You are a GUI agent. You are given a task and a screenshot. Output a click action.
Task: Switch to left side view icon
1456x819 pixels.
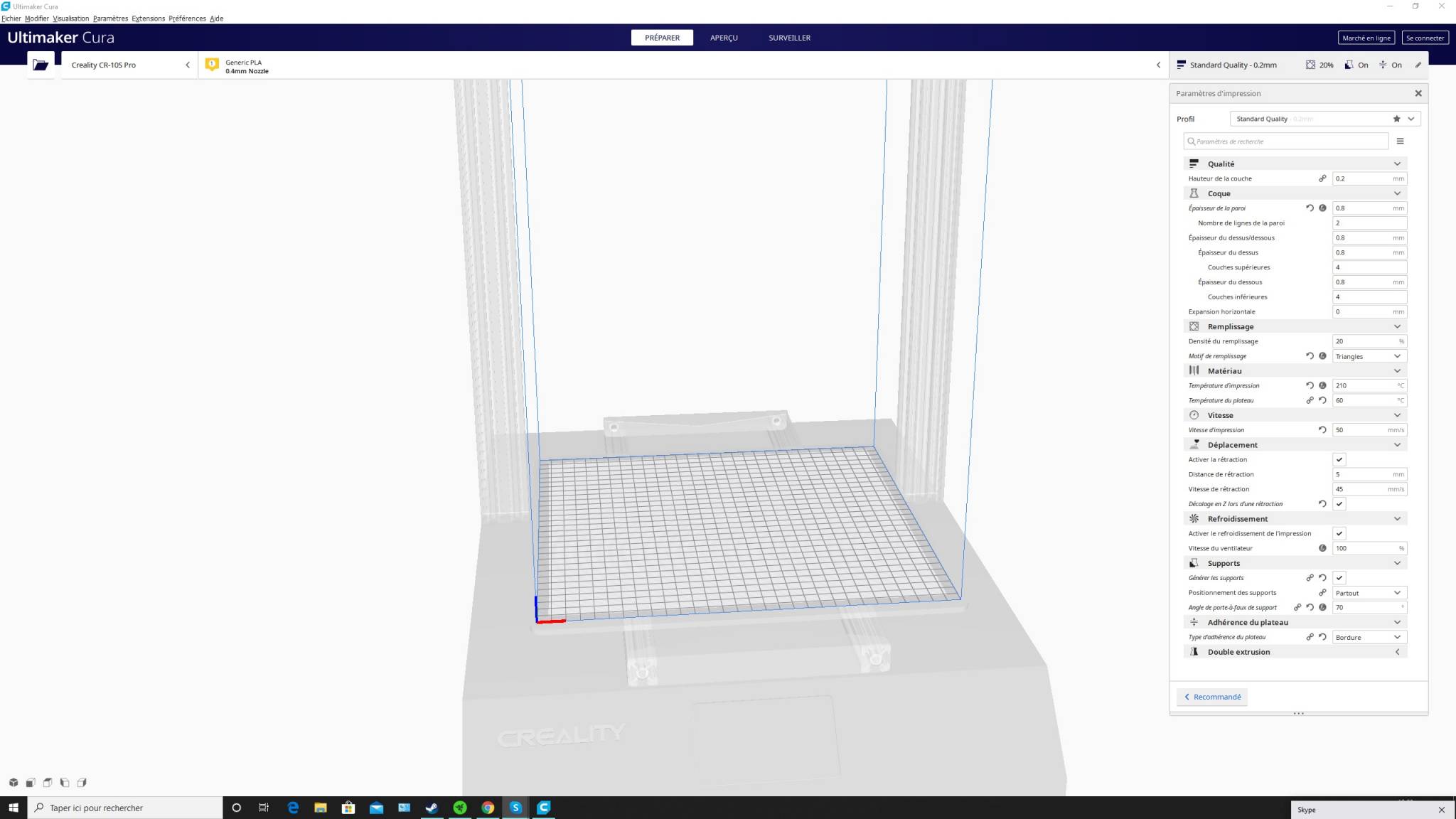click(x=65, y=783)
